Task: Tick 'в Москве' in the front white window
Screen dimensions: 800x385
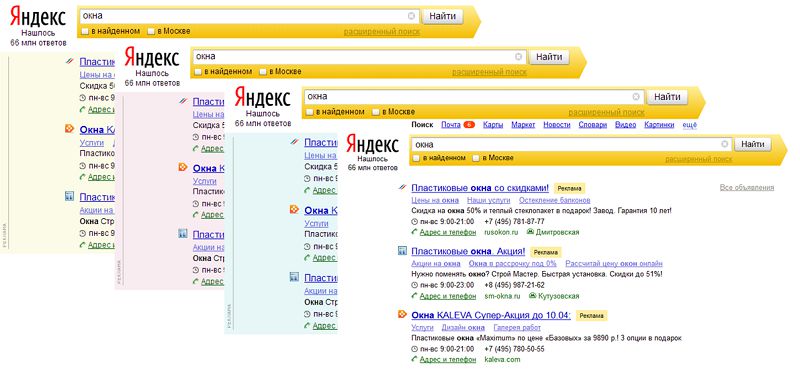Action: click(x=476, y=158)
